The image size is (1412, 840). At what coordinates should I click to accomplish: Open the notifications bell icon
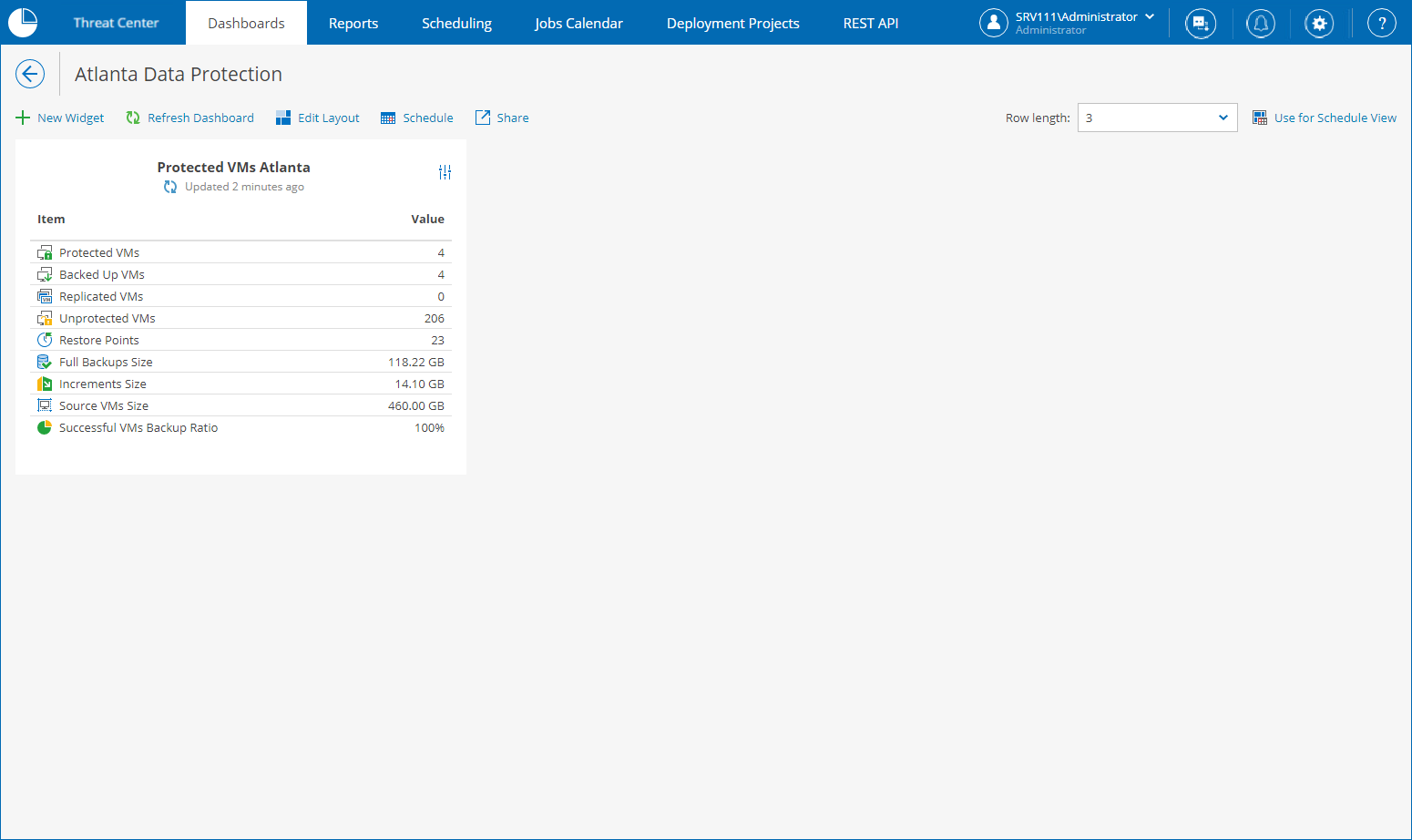click(x=1261, y=23)
